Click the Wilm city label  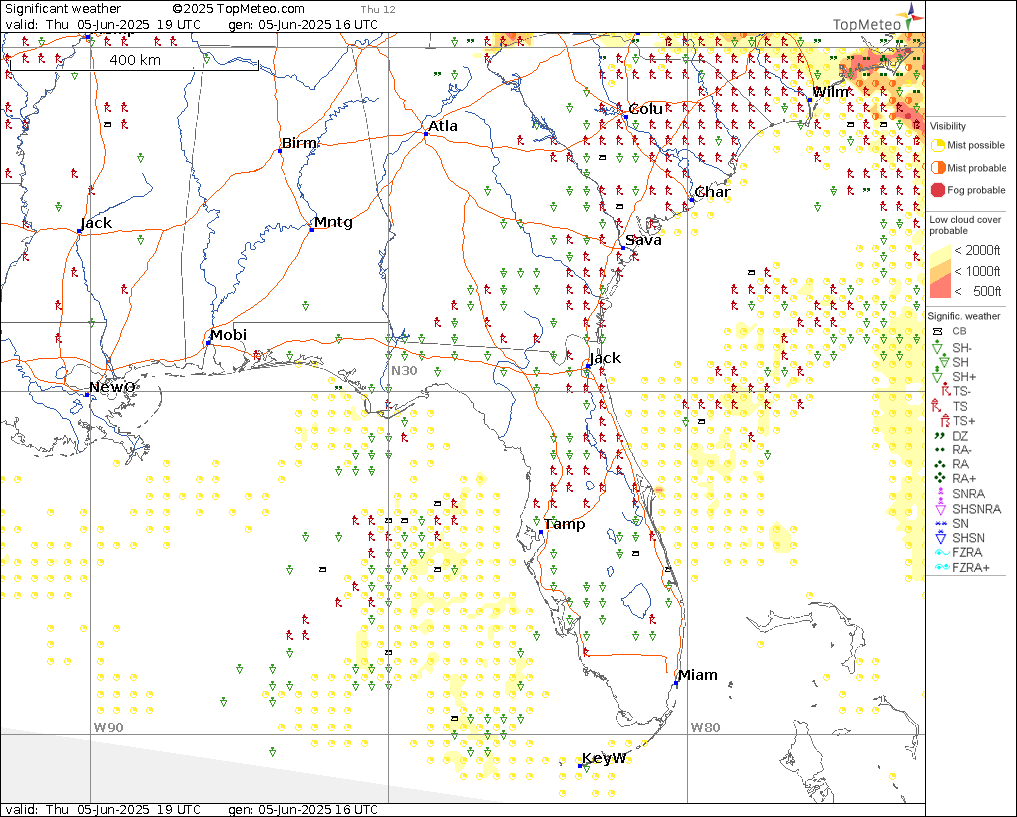831,92
